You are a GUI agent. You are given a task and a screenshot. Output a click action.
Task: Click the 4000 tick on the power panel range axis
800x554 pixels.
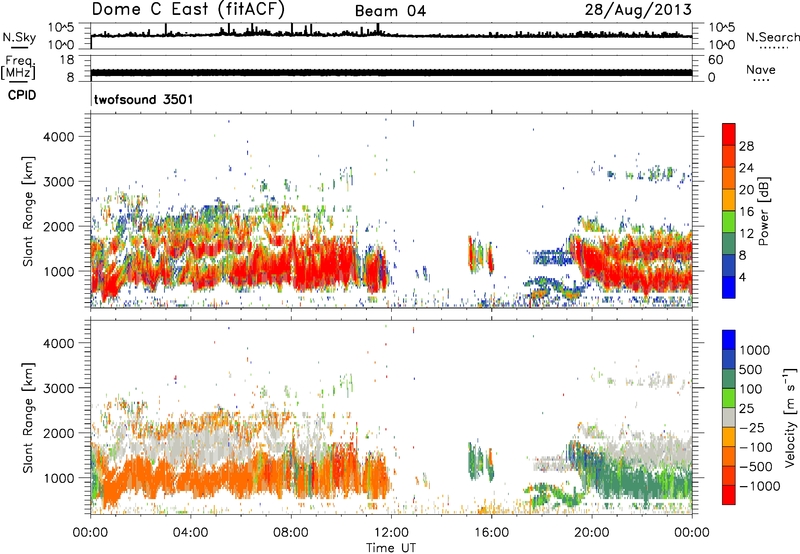tap(59, 137)
